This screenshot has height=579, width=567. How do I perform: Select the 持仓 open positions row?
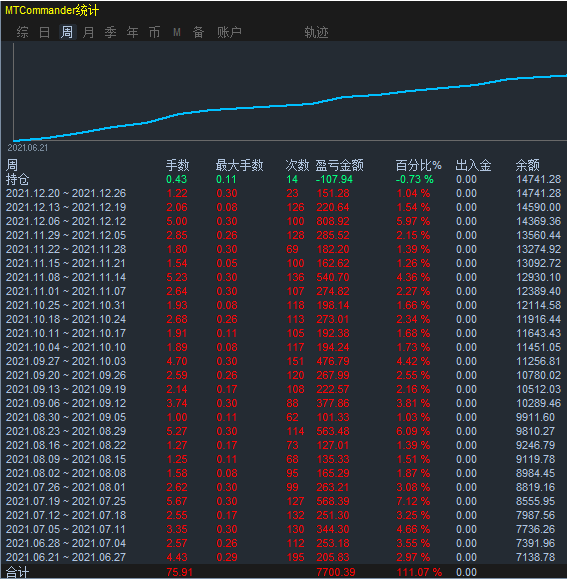(x=284, y=179)
